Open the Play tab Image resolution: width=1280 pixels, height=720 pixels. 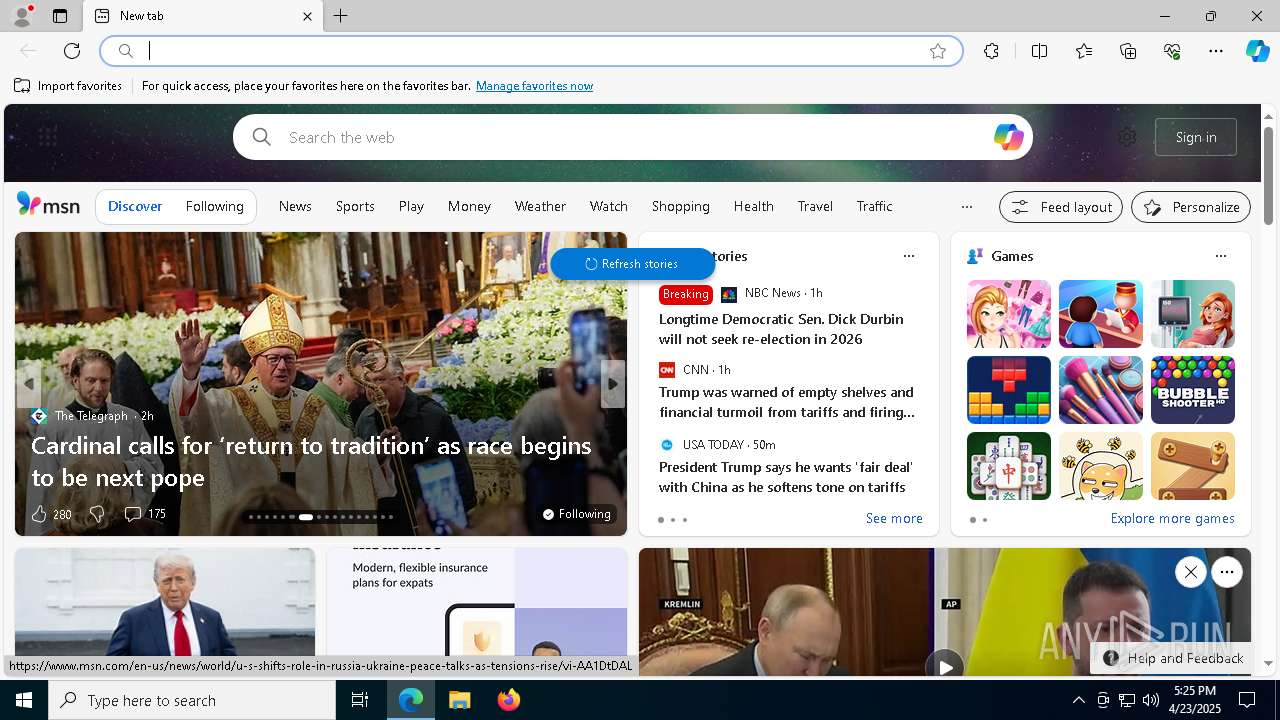(411, 206)
